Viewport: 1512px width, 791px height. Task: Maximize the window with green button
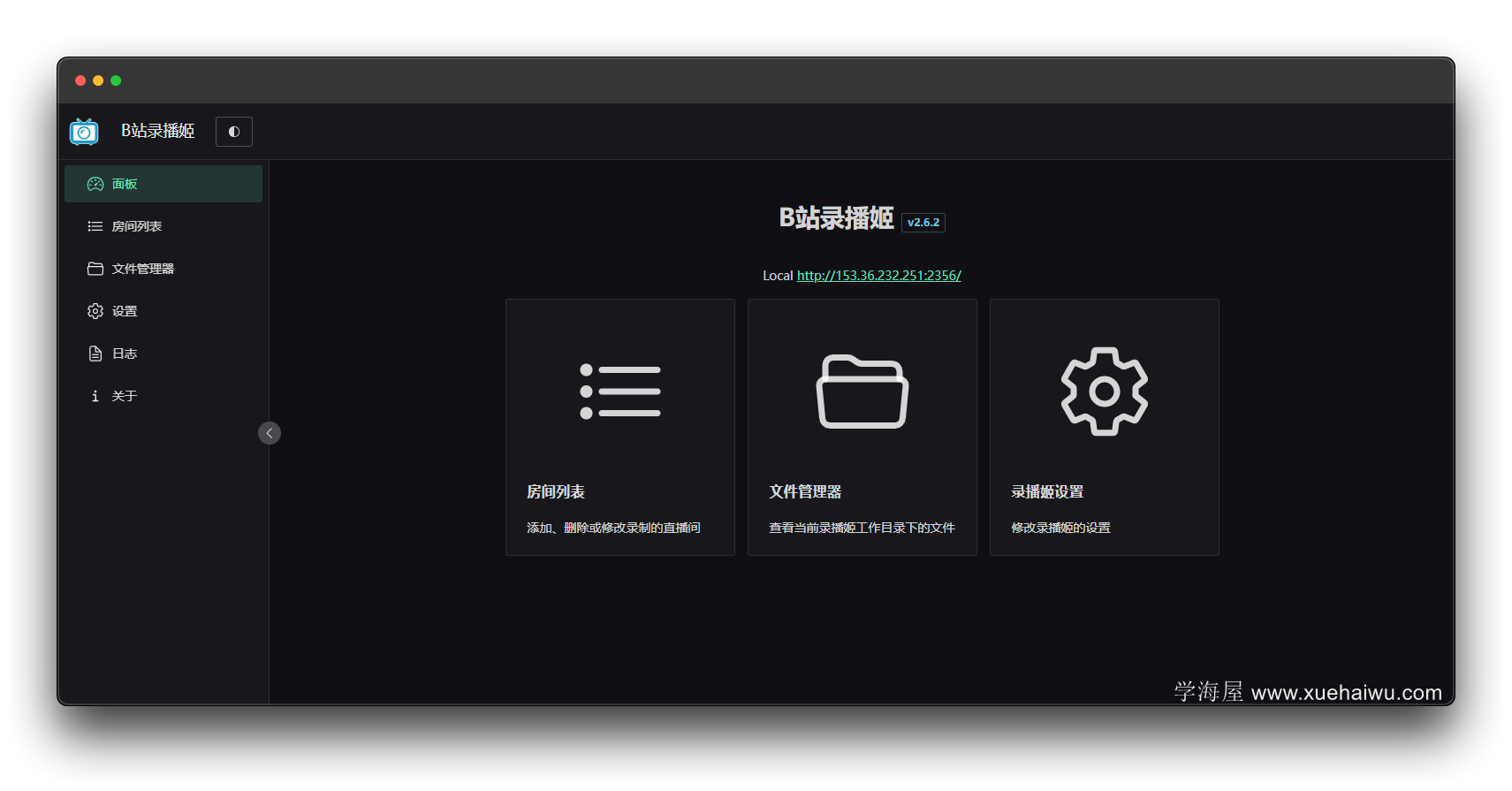116,80
